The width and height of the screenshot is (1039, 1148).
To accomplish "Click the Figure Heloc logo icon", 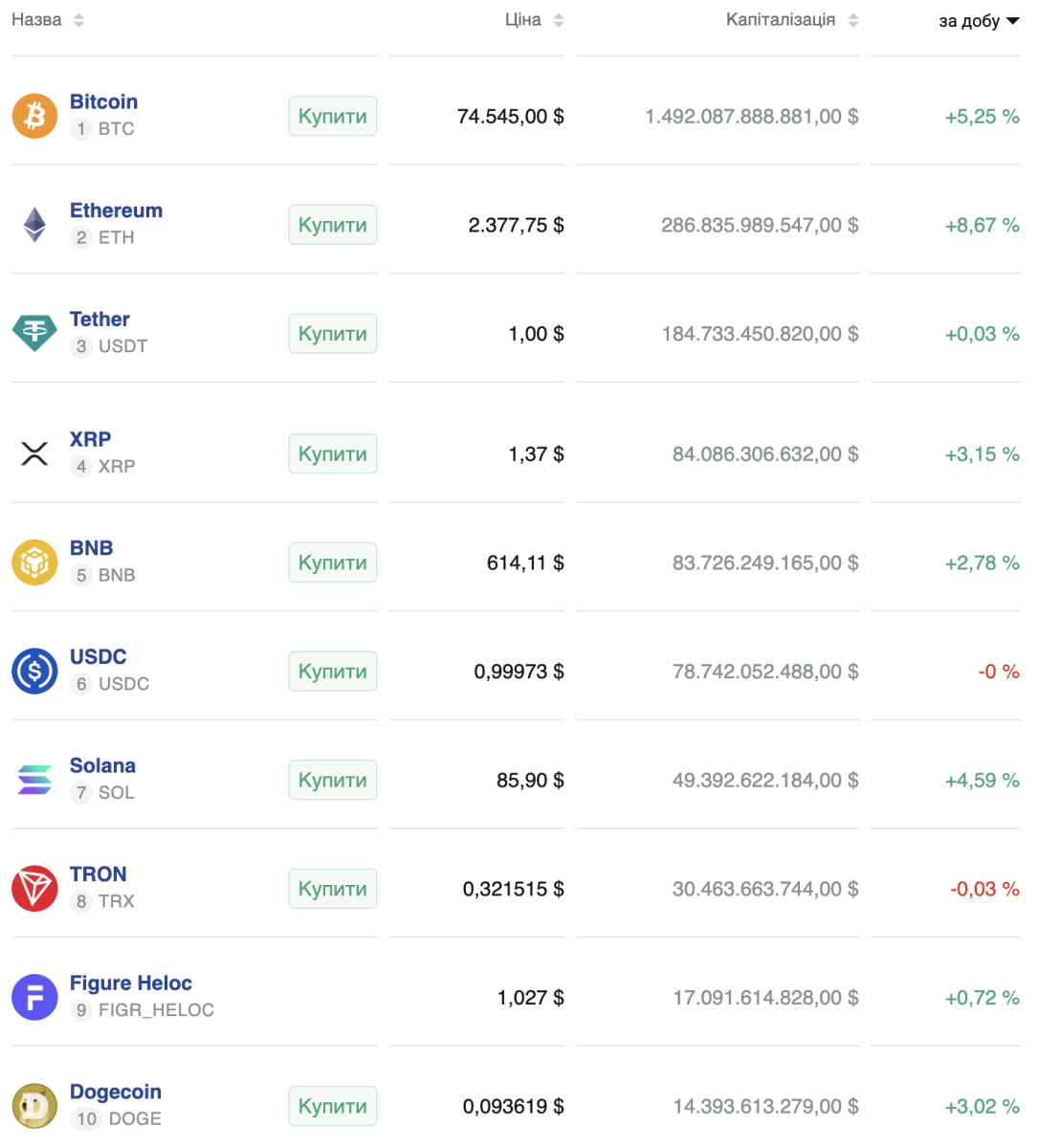I will [34, 997].
